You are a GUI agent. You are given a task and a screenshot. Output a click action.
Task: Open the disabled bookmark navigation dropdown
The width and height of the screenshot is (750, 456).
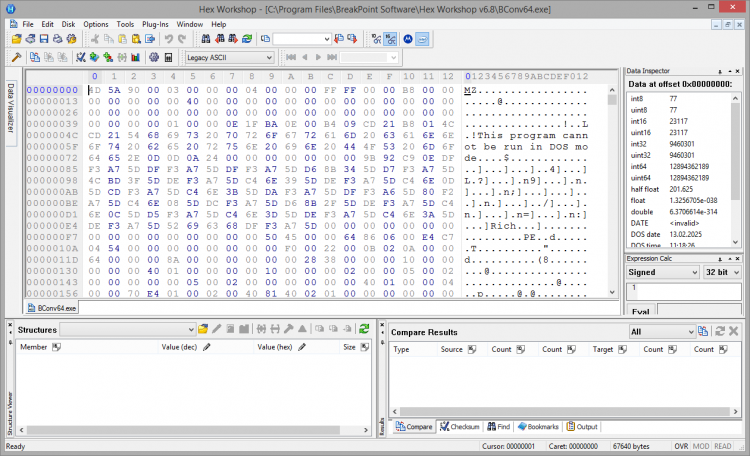(369, 57)
